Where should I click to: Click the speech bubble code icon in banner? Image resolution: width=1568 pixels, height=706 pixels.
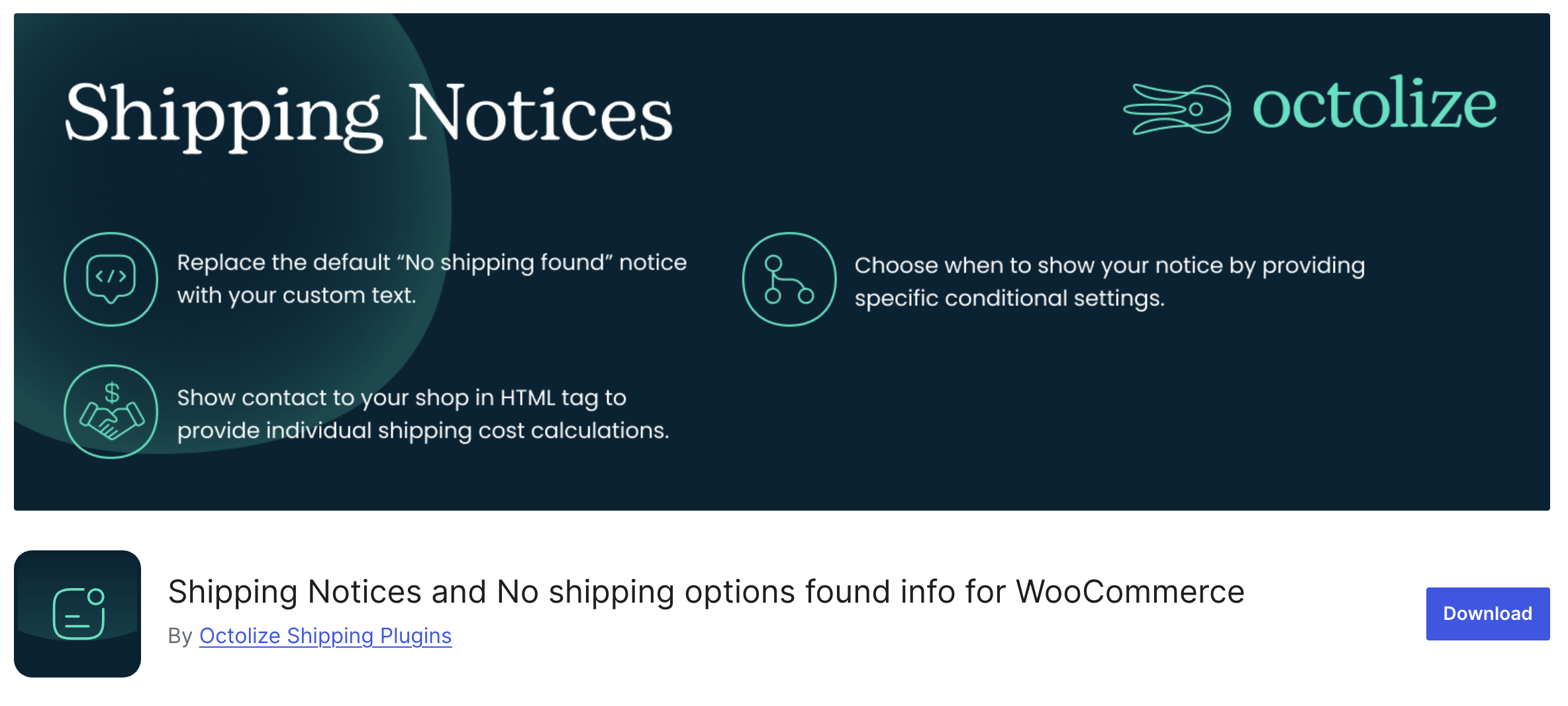coord(111,279)
